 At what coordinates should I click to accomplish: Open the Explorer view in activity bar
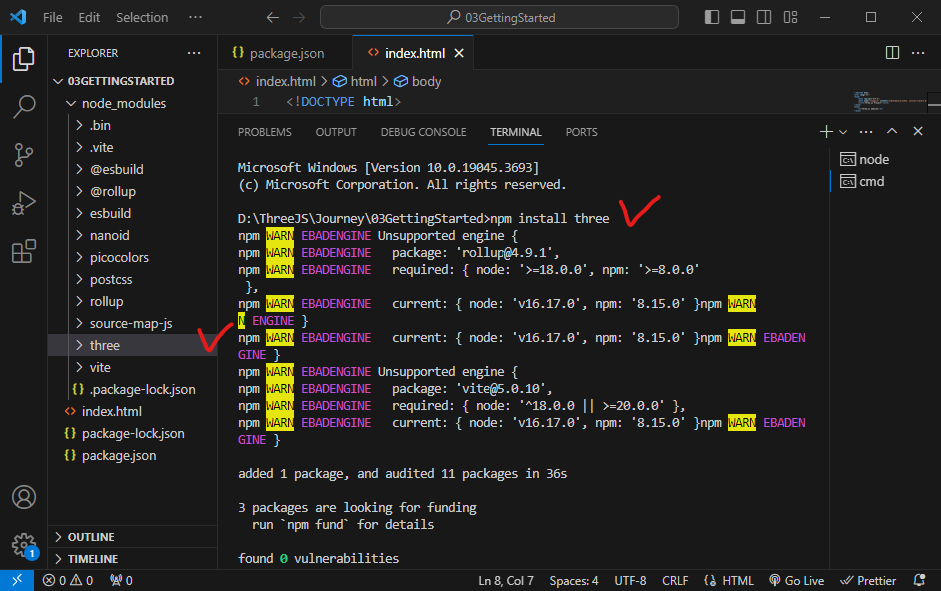coord(23,58)
